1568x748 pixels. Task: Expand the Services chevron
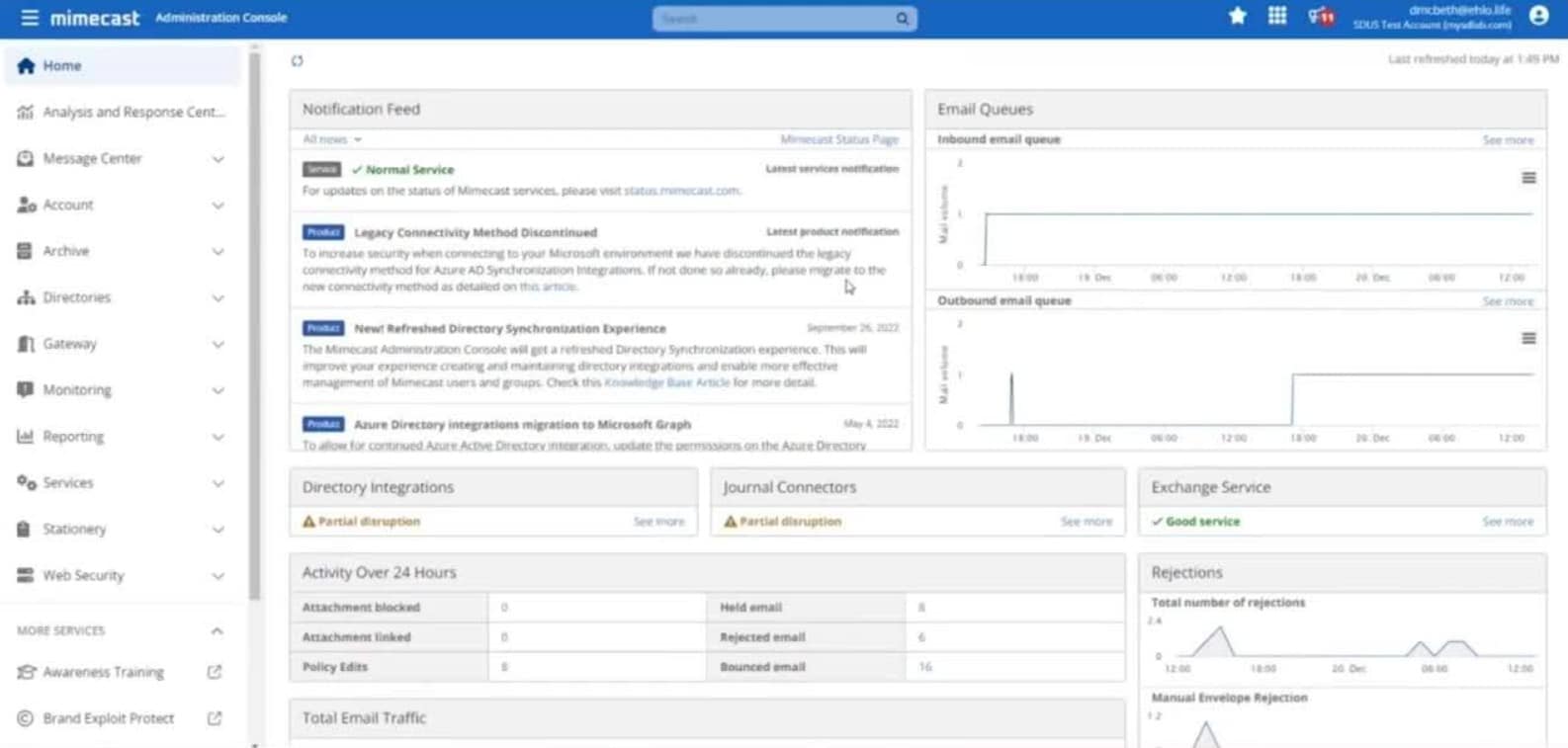pos(218,483)
